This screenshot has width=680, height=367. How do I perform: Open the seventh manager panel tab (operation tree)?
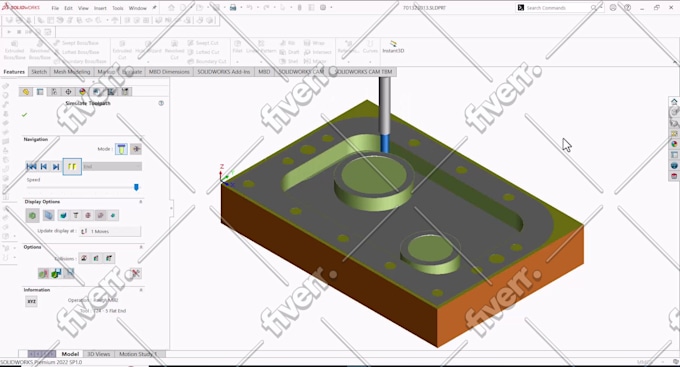pyautogui.click(x=111, y=92)
